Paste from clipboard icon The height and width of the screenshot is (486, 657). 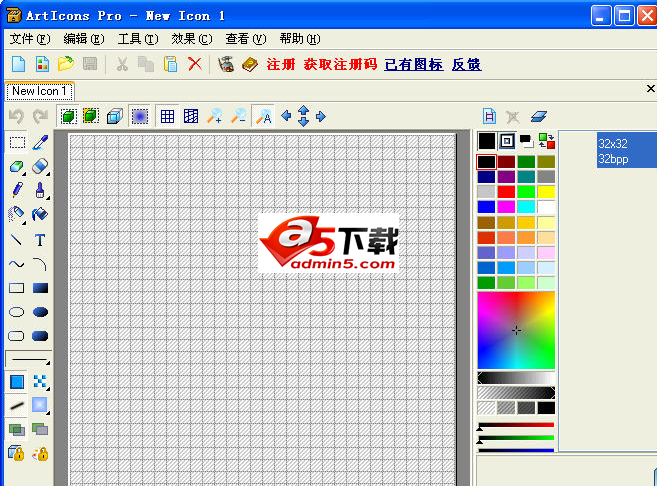(170, 64)
